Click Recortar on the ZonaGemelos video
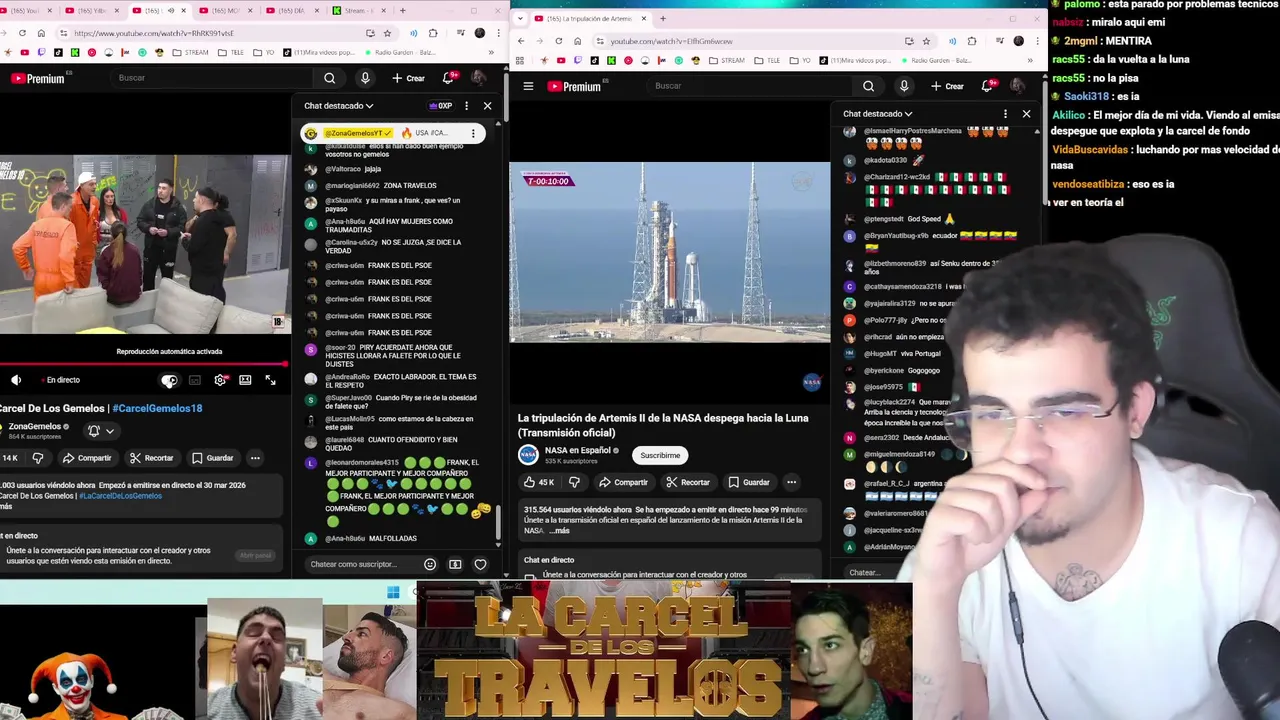 tap(152, 458)
